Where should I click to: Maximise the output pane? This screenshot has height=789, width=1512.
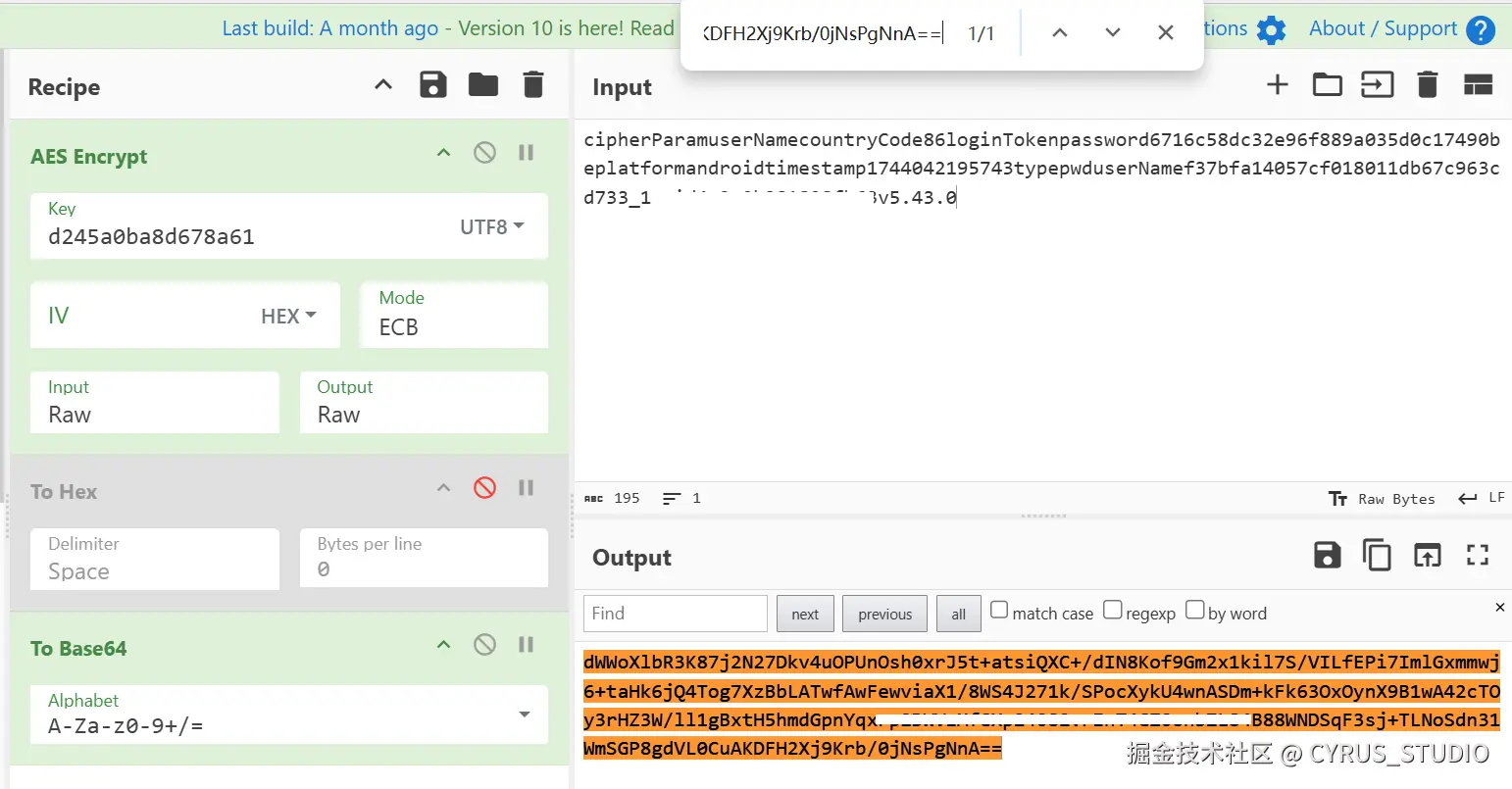point(1478,556)
